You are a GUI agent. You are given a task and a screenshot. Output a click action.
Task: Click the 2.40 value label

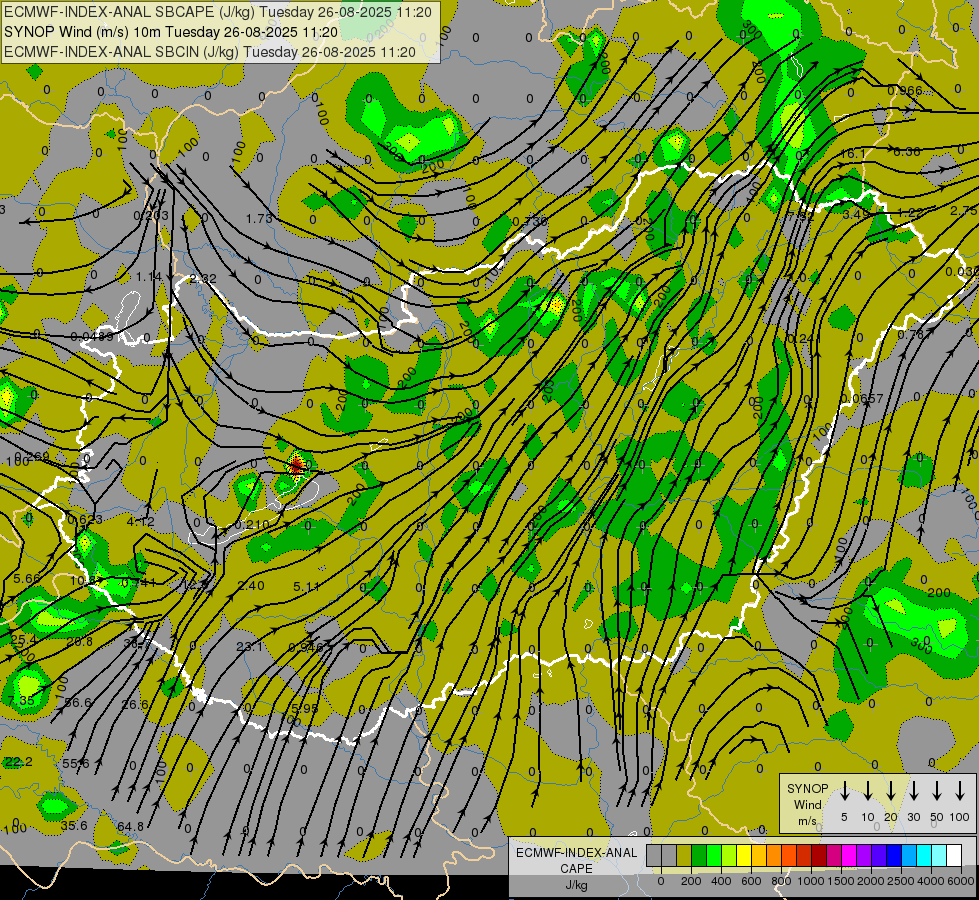[x=252, y=585]
